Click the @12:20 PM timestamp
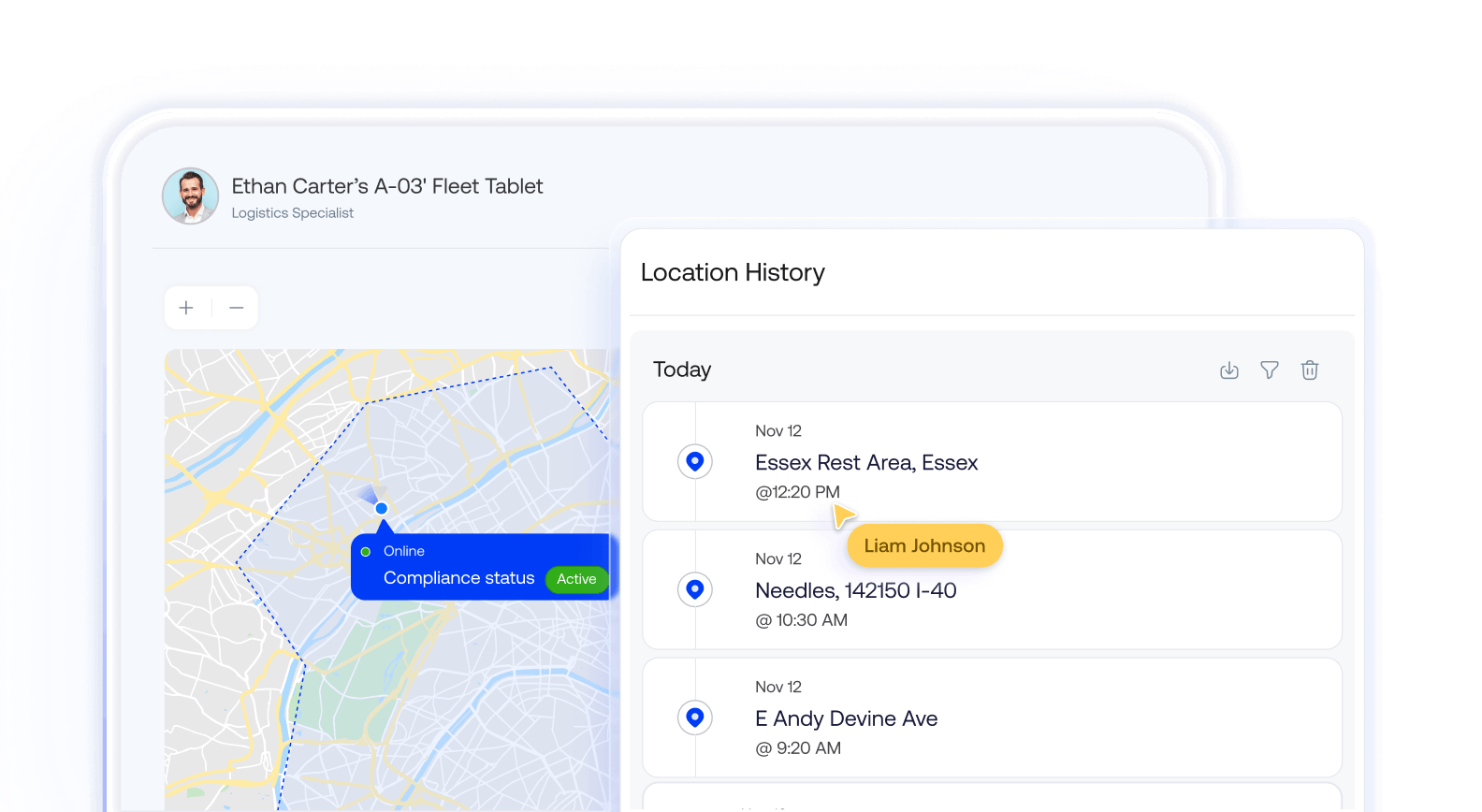Image resolution: width=1482 pixels, height=812 pixels. point(797,492)
